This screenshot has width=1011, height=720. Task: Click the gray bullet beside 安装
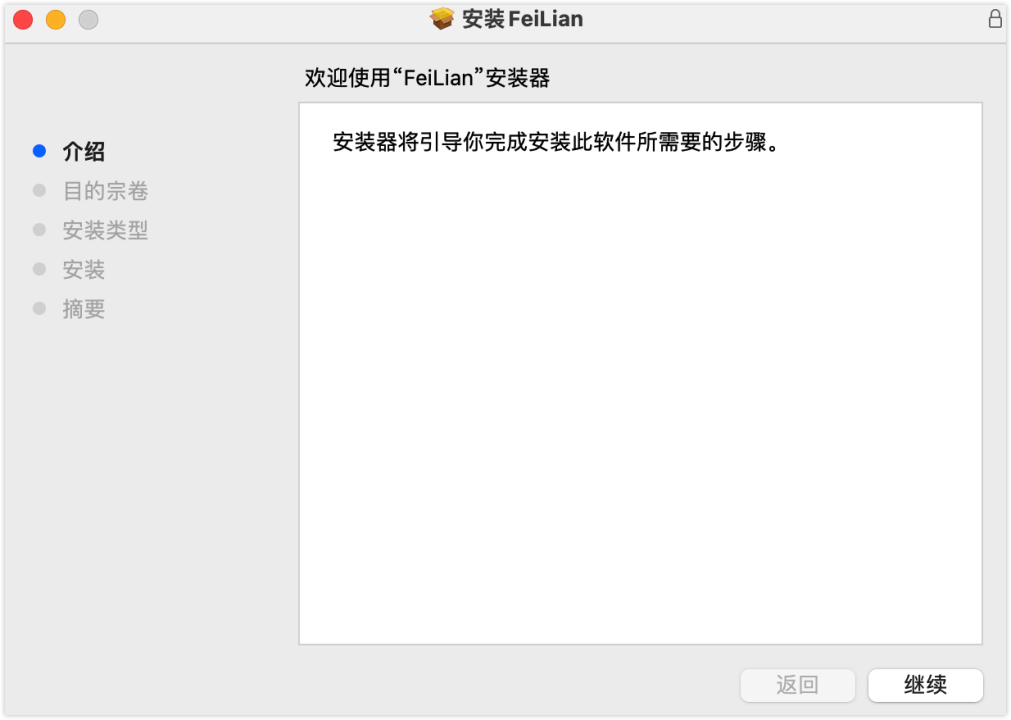tap(39, 269)
